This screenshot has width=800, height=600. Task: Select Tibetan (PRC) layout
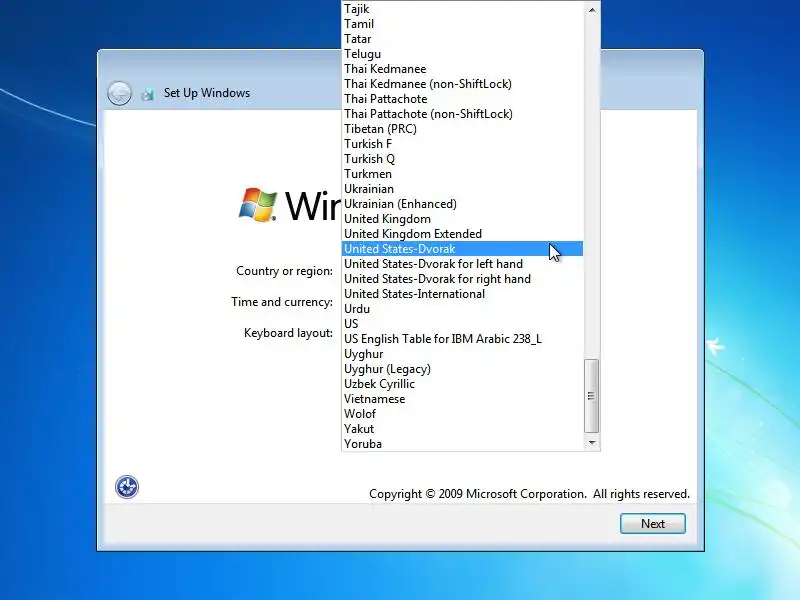point(462,129)
